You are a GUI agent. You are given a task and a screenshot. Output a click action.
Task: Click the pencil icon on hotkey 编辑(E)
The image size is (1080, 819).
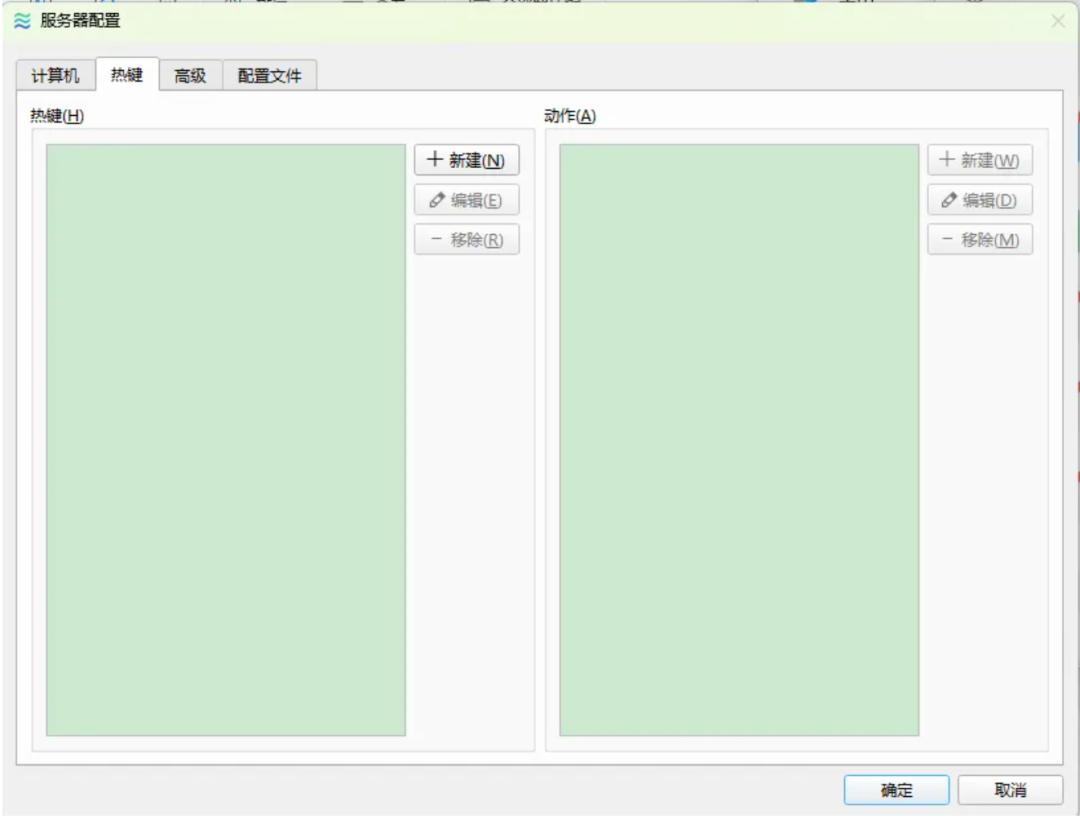click(x=436, y=200)
